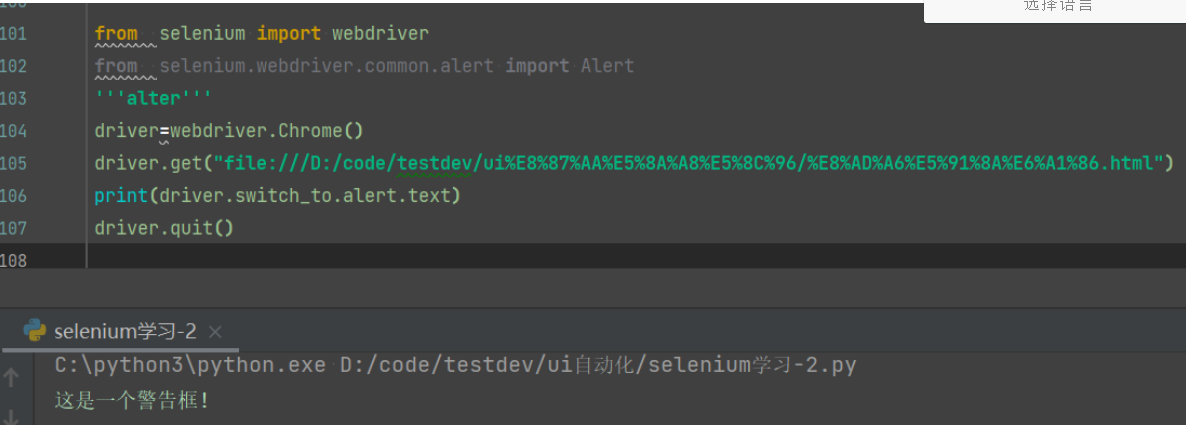This screenshot has height=425, width=1186.
Task: Click webdriver.Chrome() on line 104
Action: coord(266,131)
